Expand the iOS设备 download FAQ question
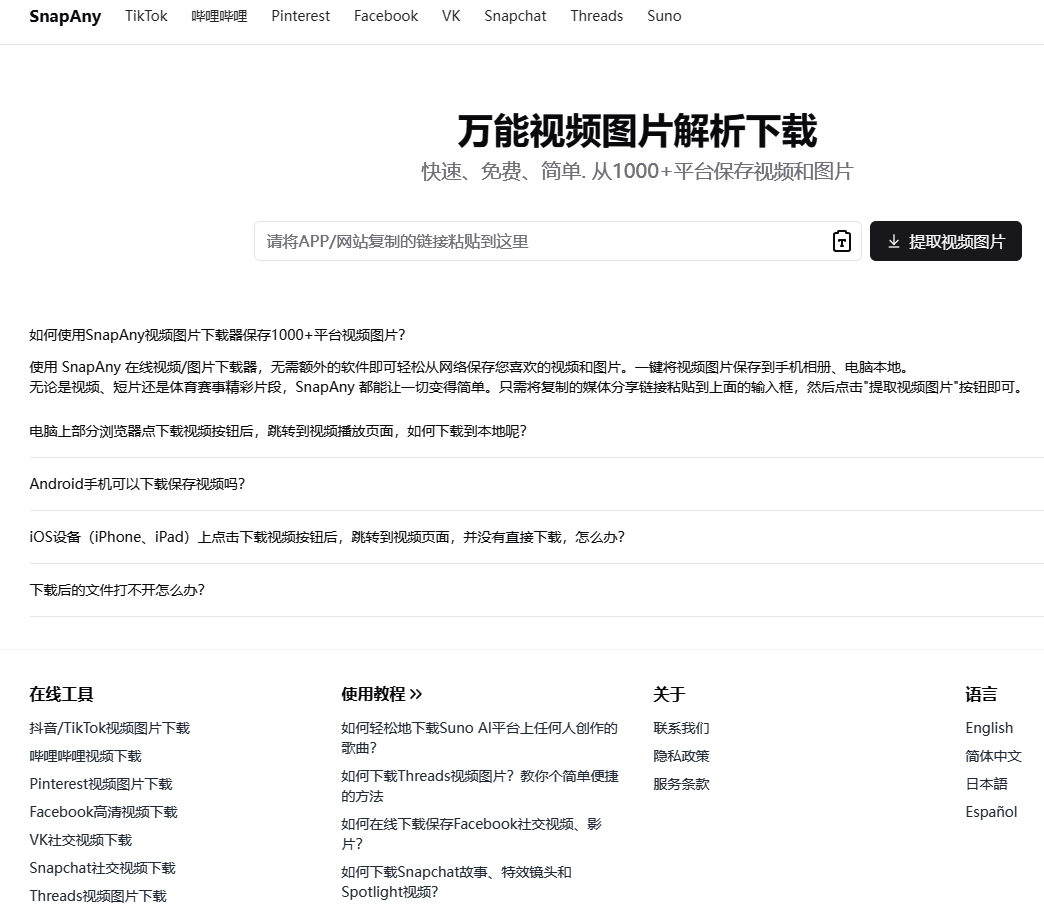This screenshot has width=1044, height=908. (x=327, y=537)
